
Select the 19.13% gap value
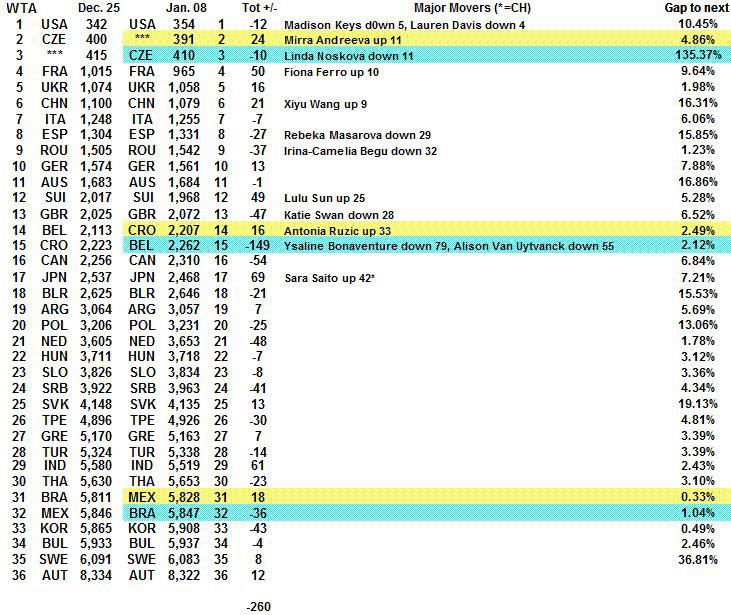pos(697,404)
